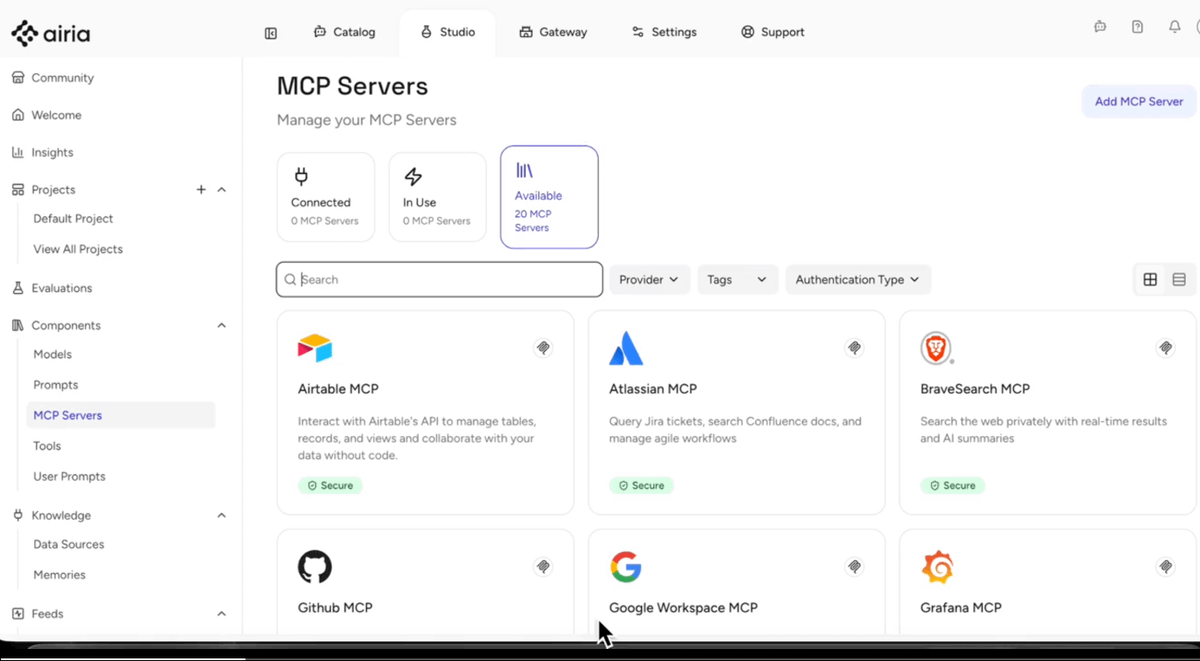Click the Atlassian MCP card title

click(653, 389)
